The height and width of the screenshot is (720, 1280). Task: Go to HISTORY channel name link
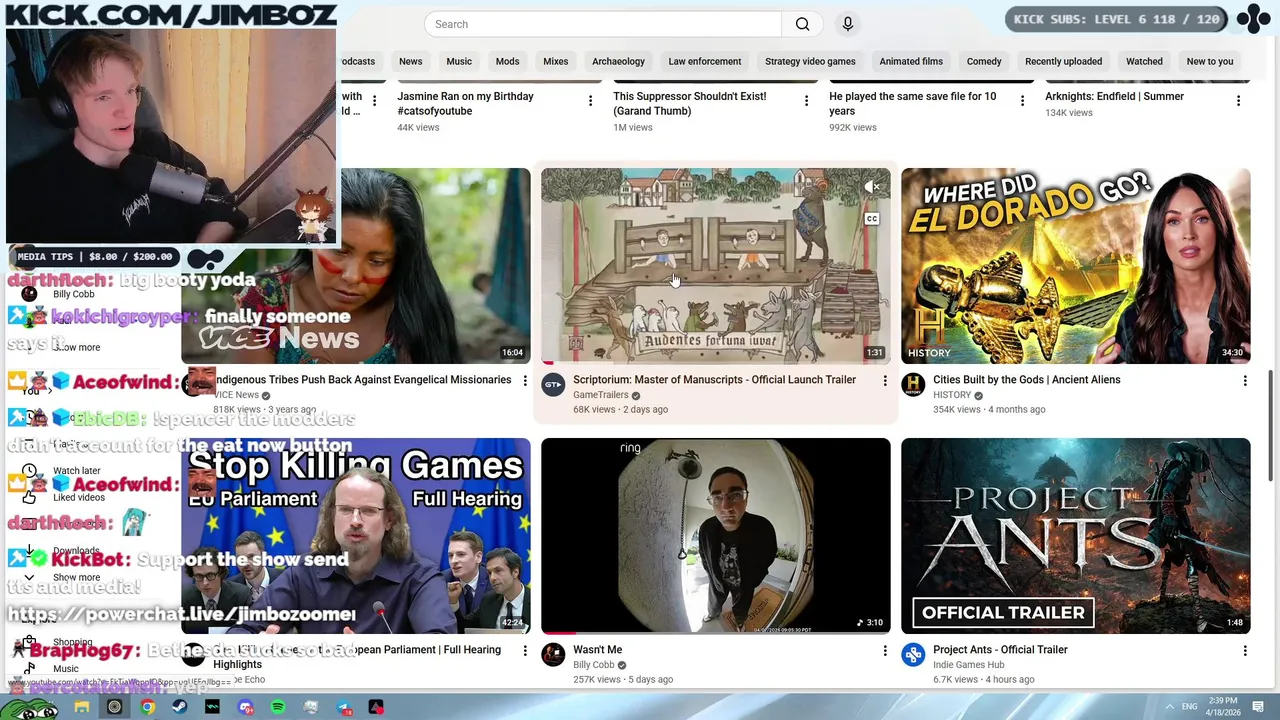coord(952,395)
